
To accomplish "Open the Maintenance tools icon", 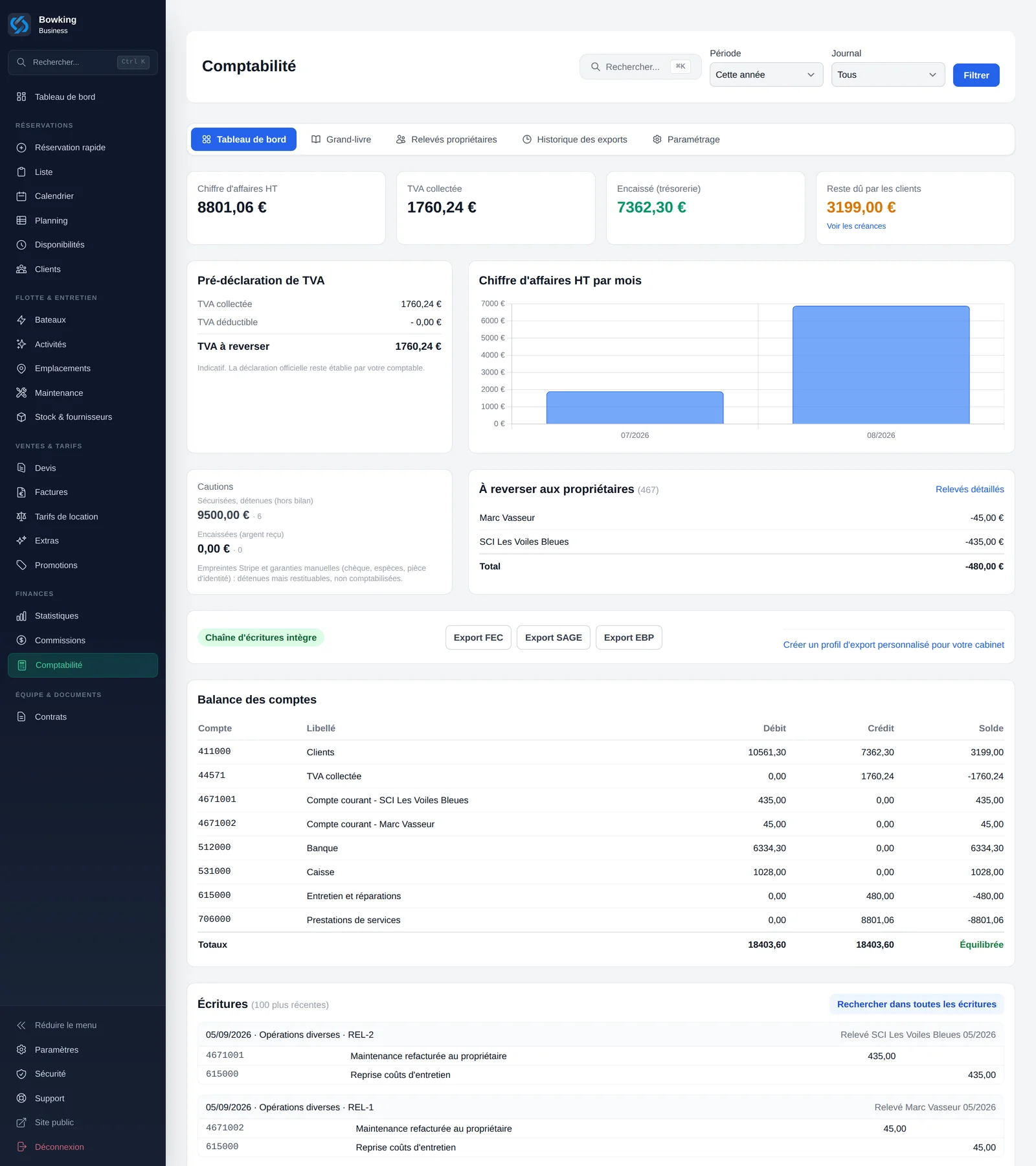I will 21,393.
